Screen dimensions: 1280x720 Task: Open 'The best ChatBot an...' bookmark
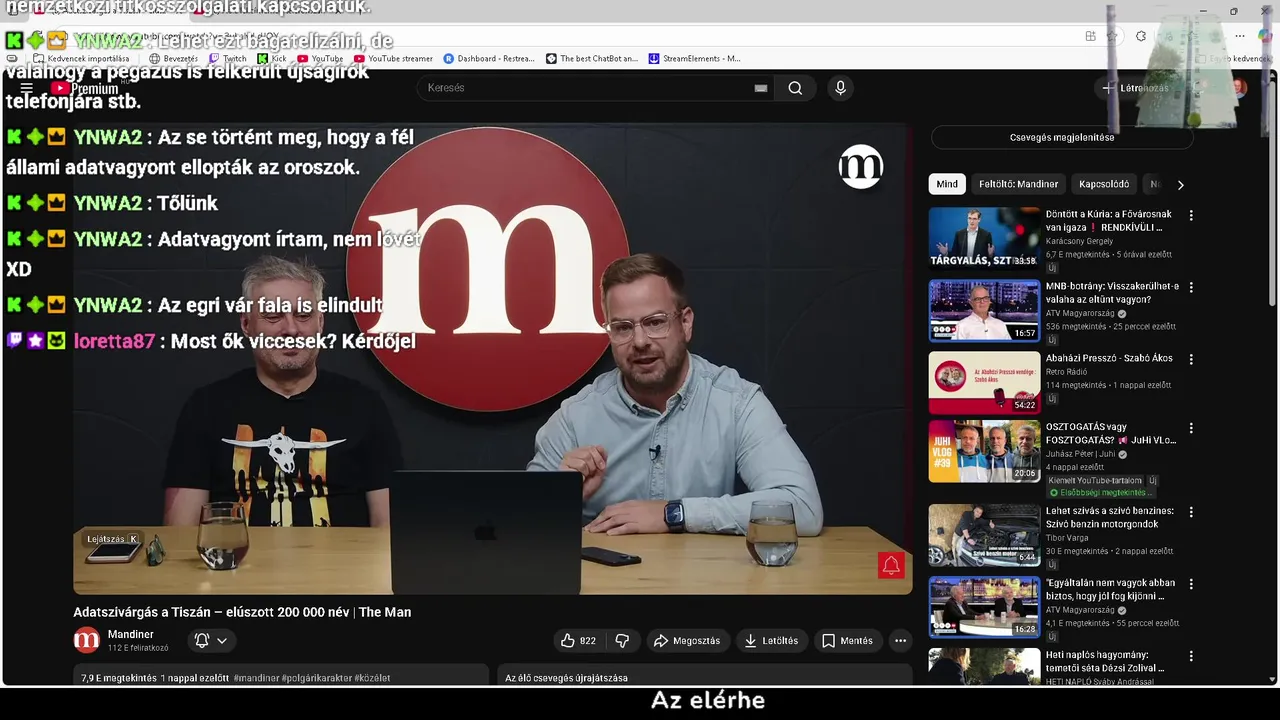pos(592,59)
